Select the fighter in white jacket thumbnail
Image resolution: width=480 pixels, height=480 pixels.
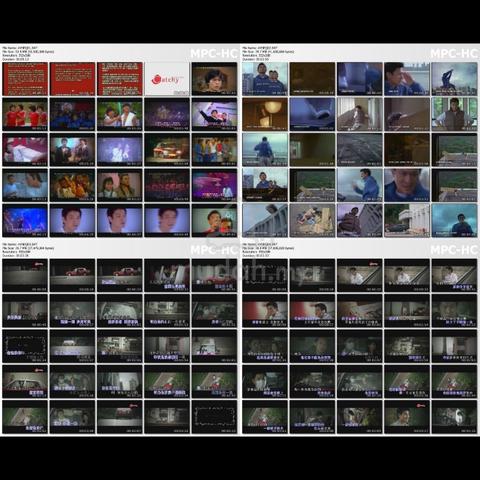point(120,114)
